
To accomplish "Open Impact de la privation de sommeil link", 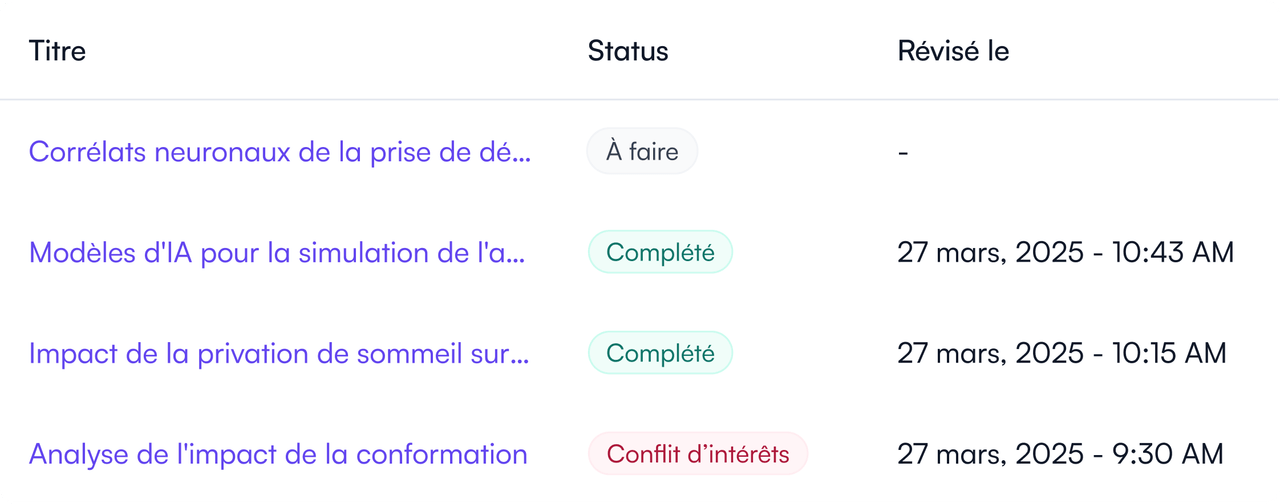I will pos(279,353).
